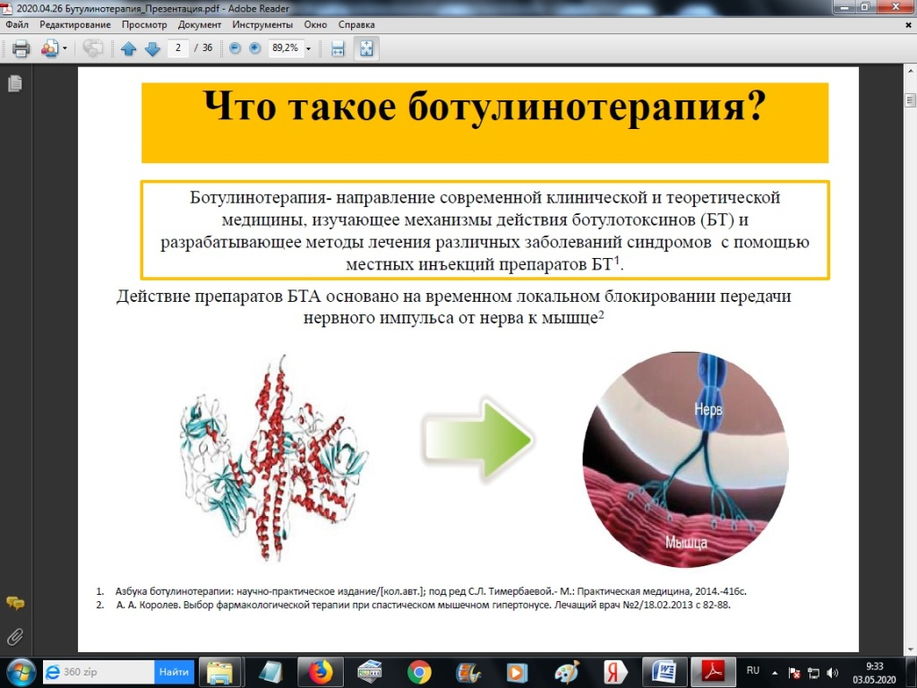Open the zoom percentage dropdown

click(x=308, y=48)
